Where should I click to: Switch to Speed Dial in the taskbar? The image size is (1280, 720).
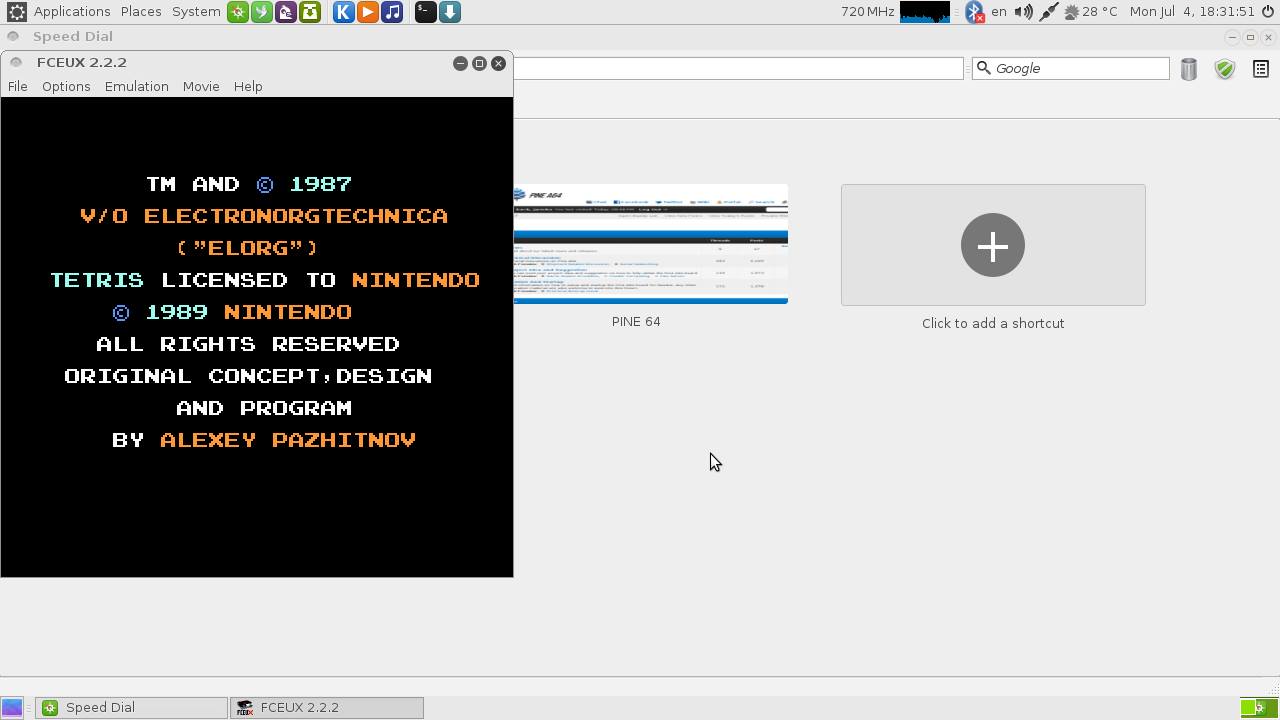(131, 708)
